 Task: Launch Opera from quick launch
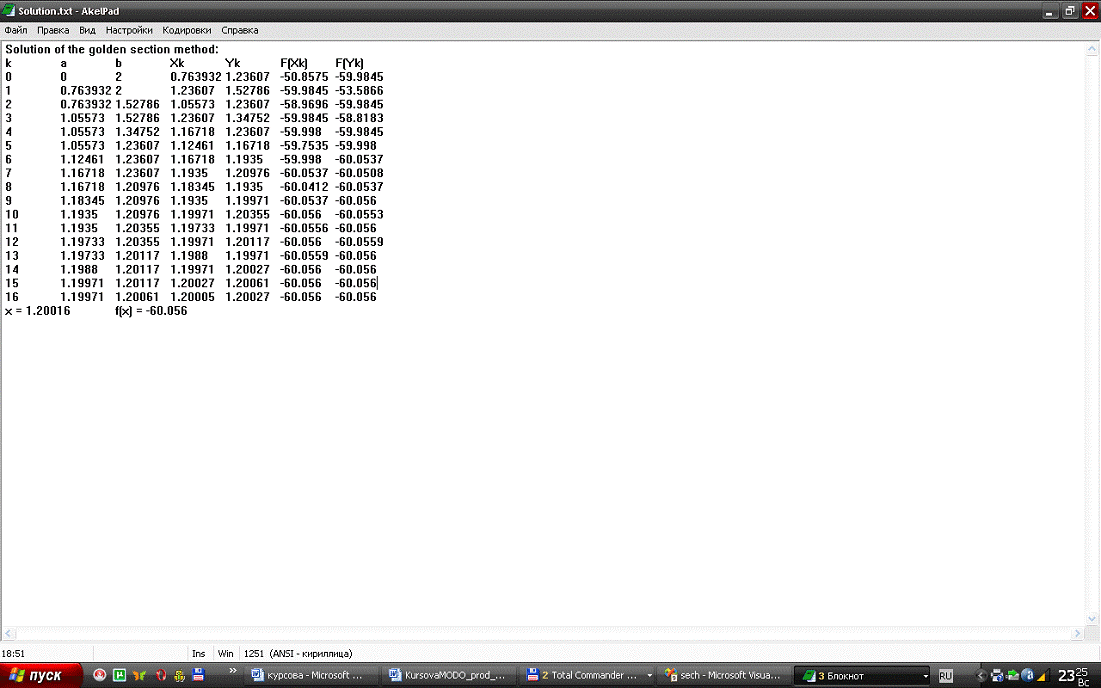pos(160,675)
